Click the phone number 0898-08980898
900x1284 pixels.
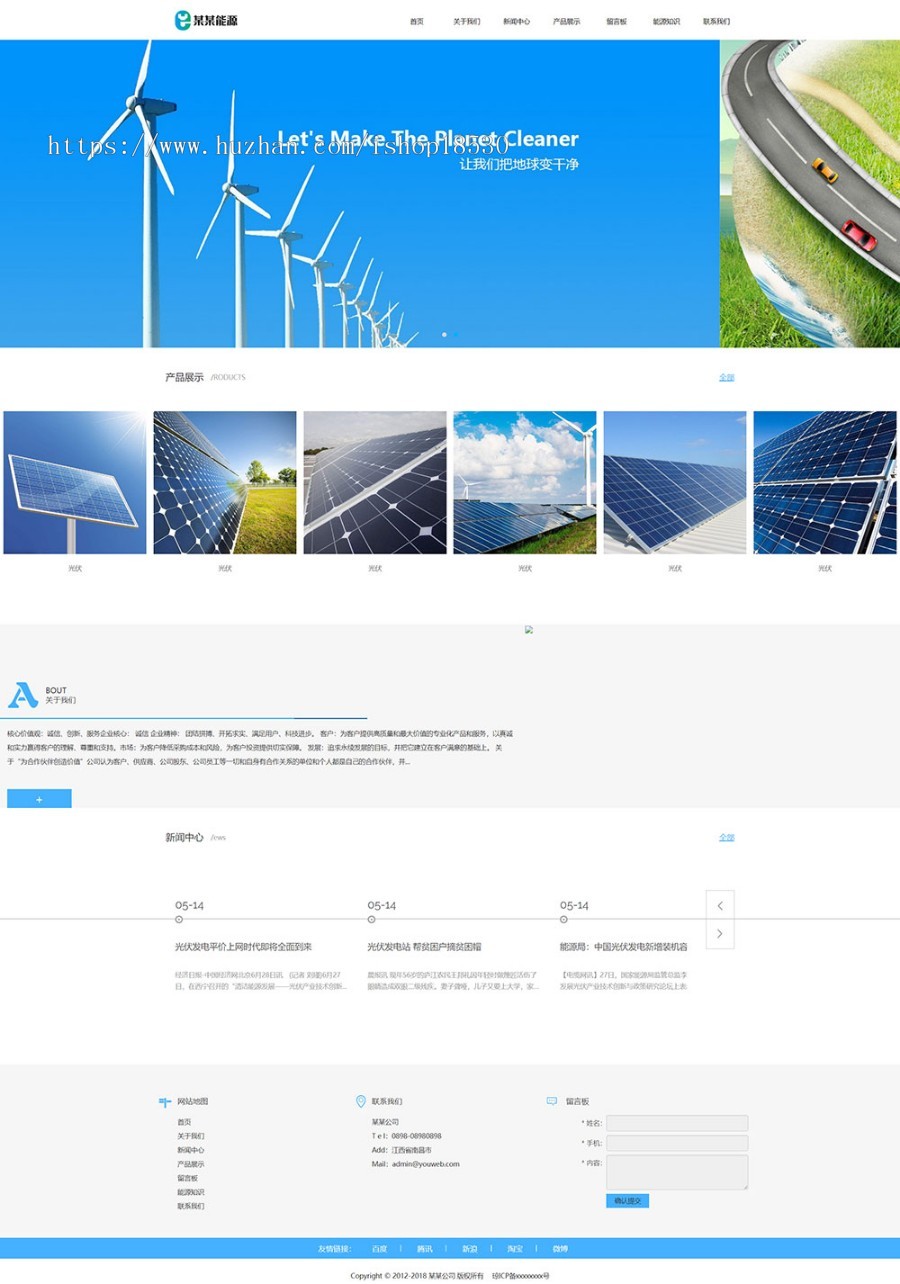(x=416, y=1136)
